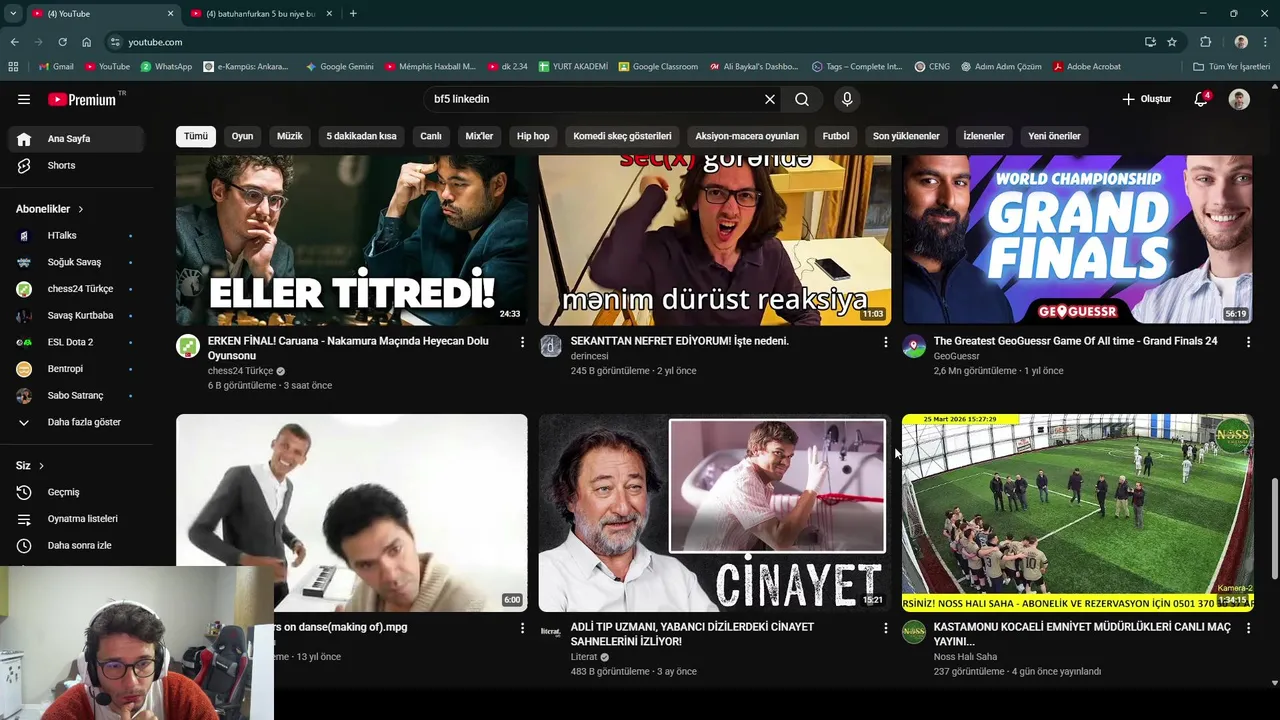Image resolution: width=1280 pixels, height=720 pixels.
Task: Click the Oluştur create button
Action: pyautogui.click(x=1146, y=99)
